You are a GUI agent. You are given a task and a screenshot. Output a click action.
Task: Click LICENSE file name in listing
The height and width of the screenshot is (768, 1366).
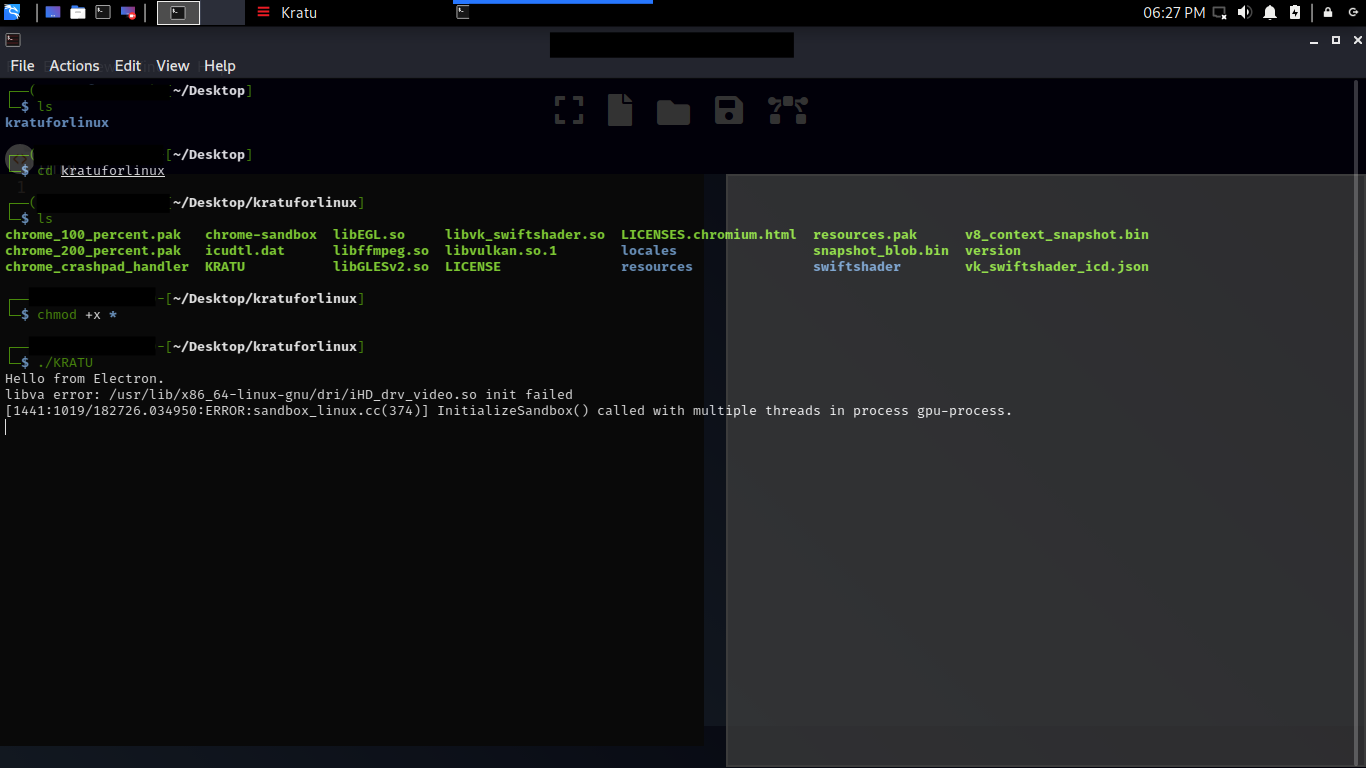pos(473,267)
